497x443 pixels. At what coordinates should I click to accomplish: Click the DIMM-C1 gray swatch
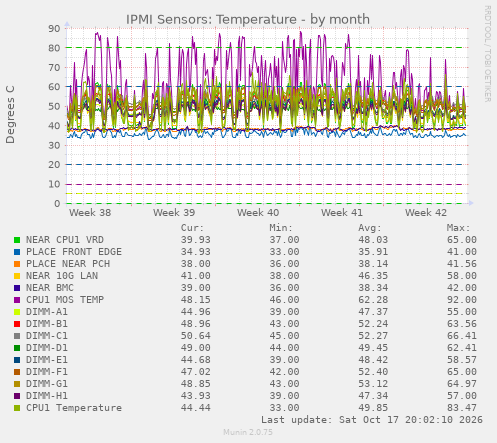[17, 336]
